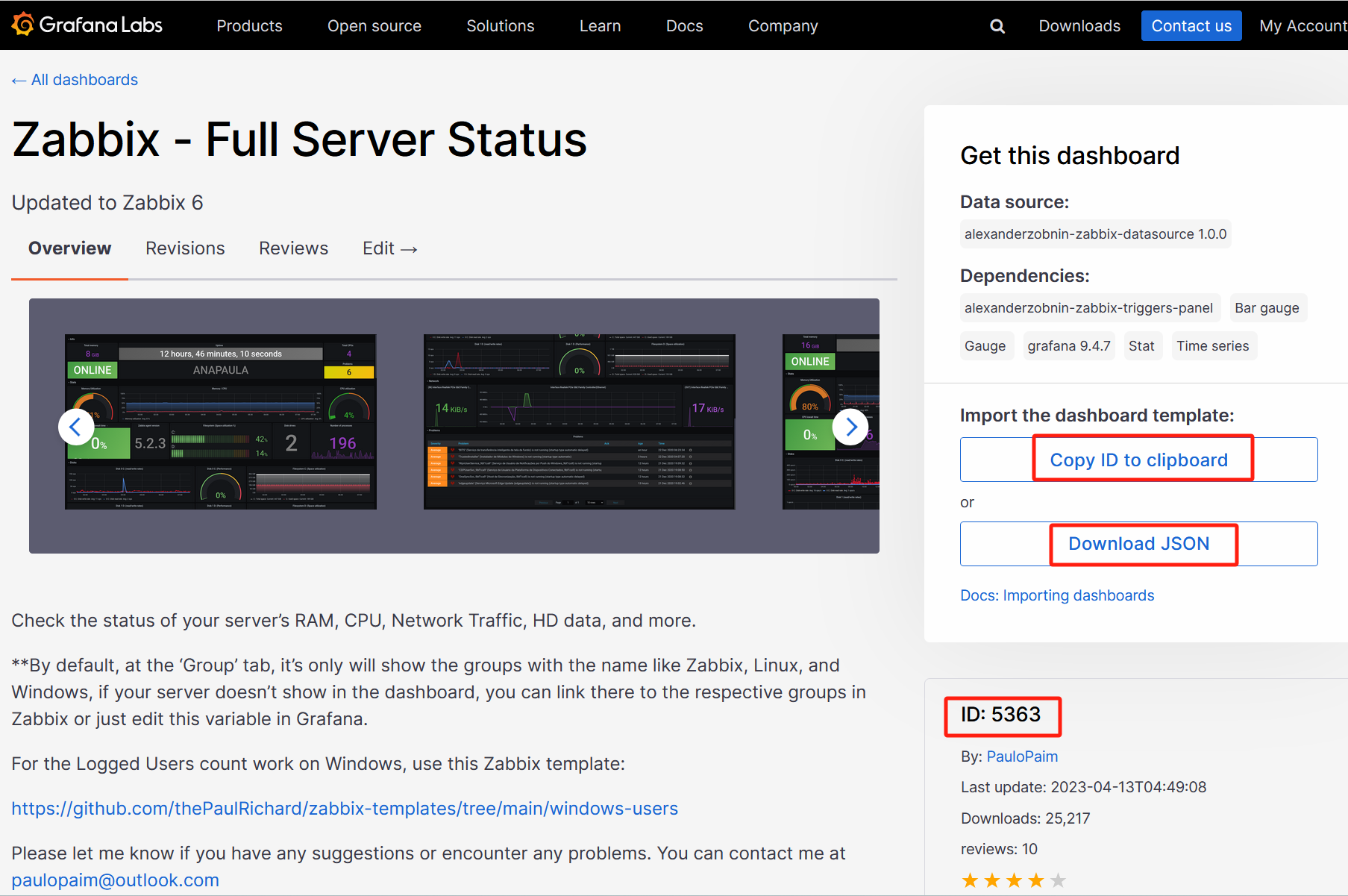Open the partially visible third screenshot
Screen dimensions: 1348x896
coord(831,422)
